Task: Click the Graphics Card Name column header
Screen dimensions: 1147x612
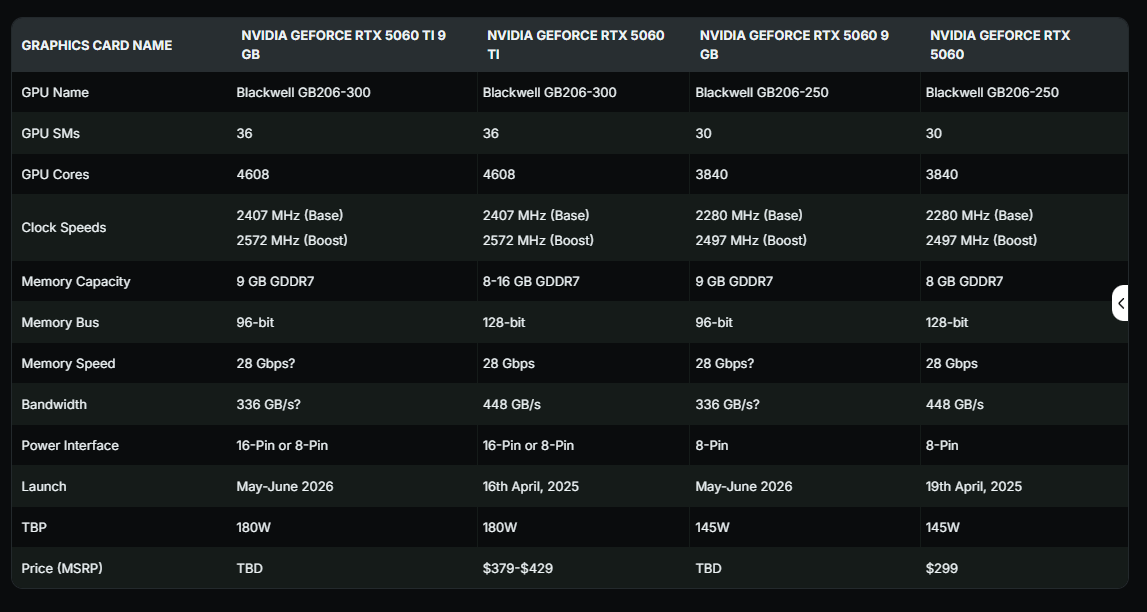Action: (x=97, y=45)
